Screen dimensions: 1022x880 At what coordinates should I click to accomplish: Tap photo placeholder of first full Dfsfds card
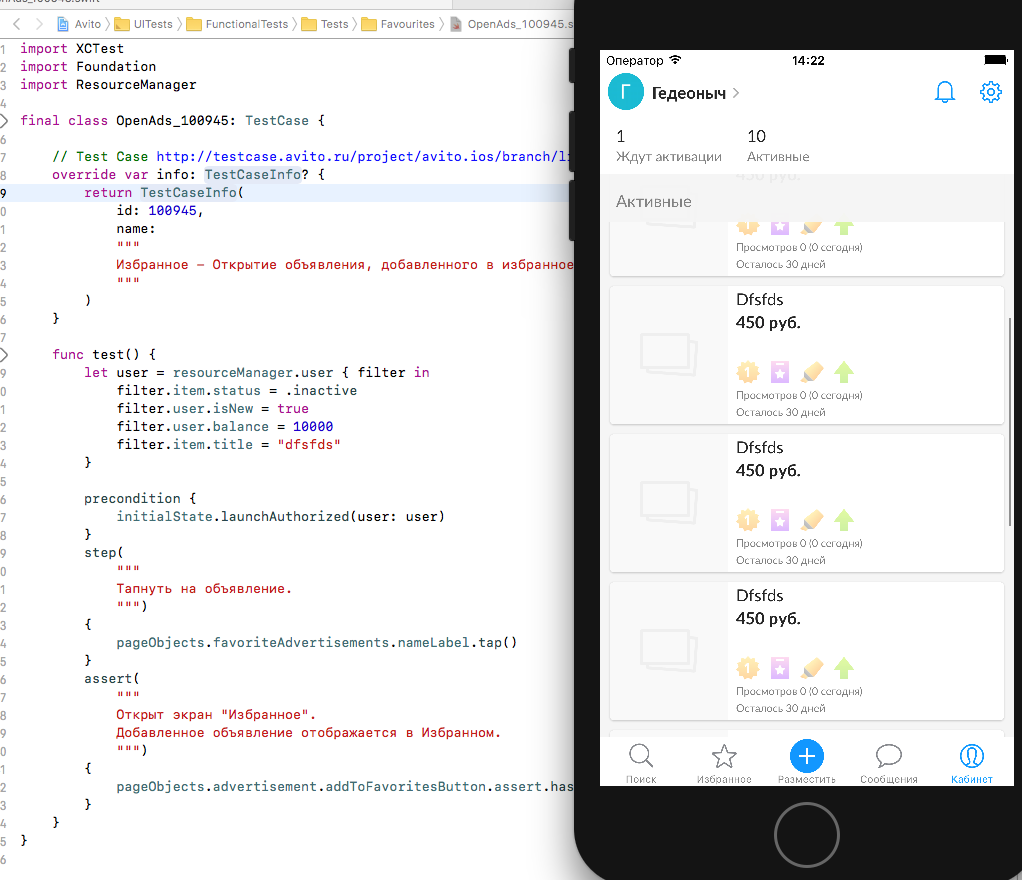coord(669,355)
